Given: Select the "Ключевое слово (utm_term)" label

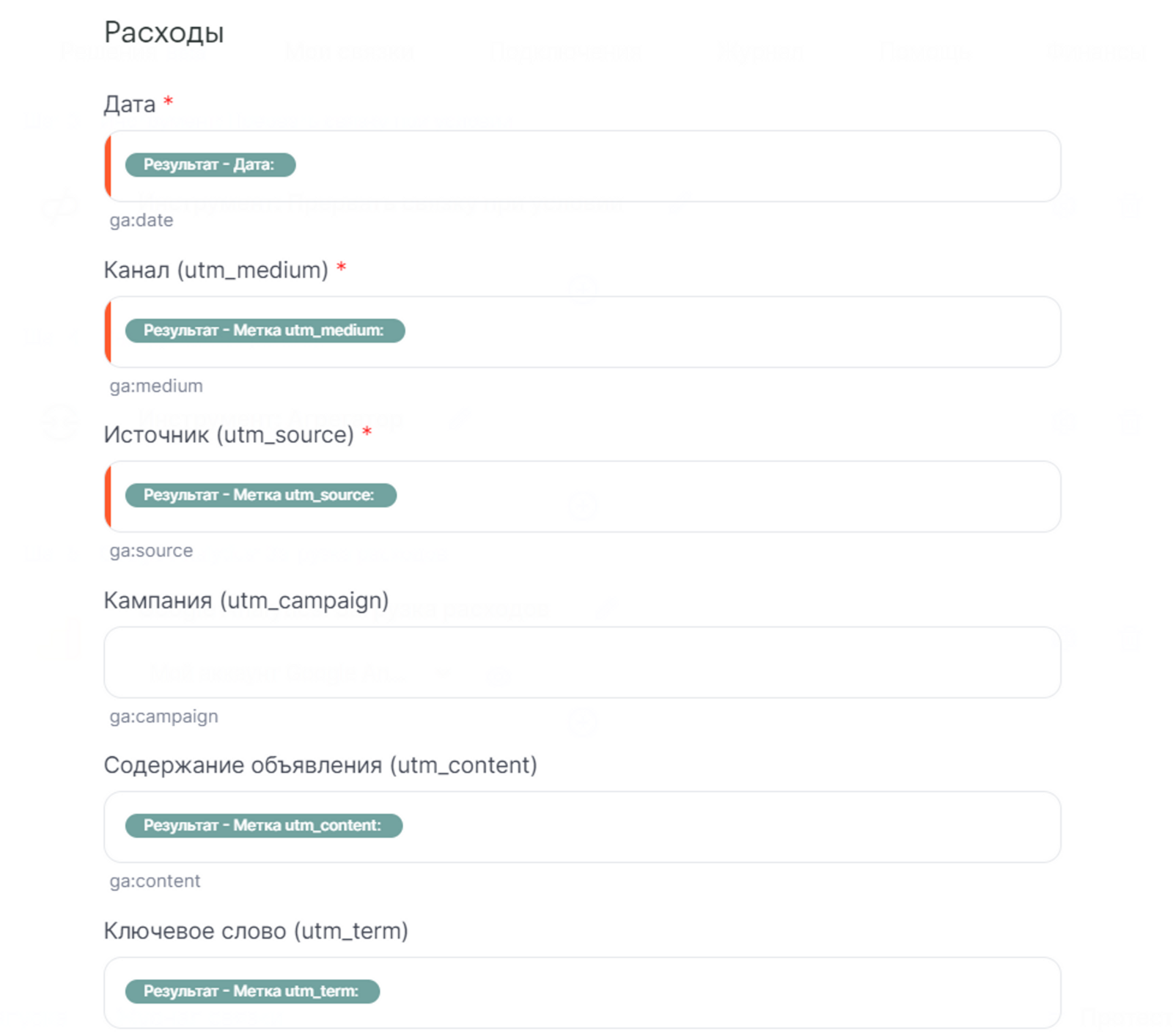Looking at the screenshot, I should [x=256, y=931].
